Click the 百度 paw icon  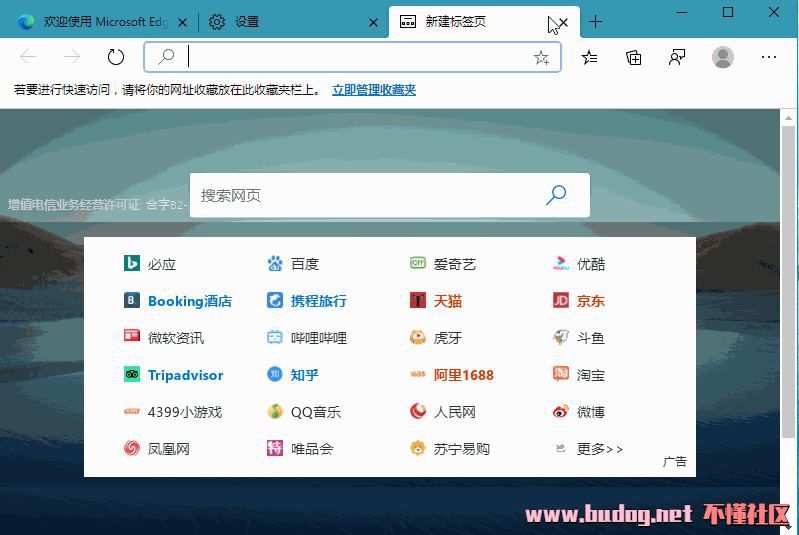275,263
